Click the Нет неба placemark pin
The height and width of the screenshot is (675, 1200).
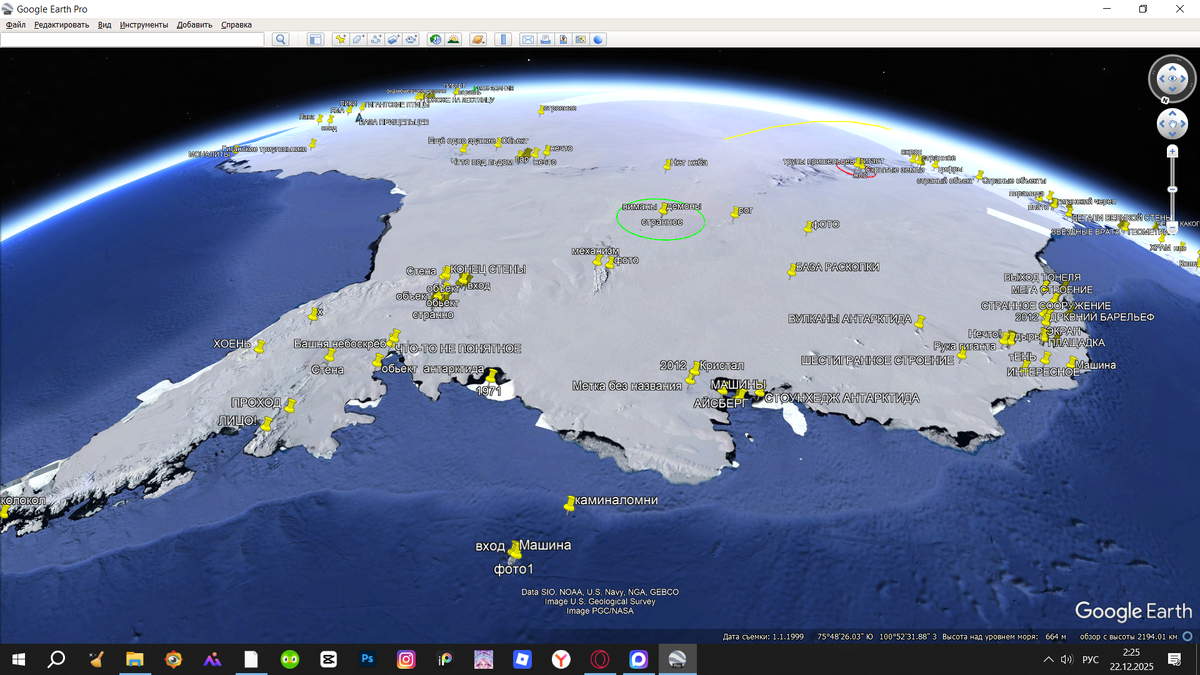pyautogui.click(x=668, y=165)
